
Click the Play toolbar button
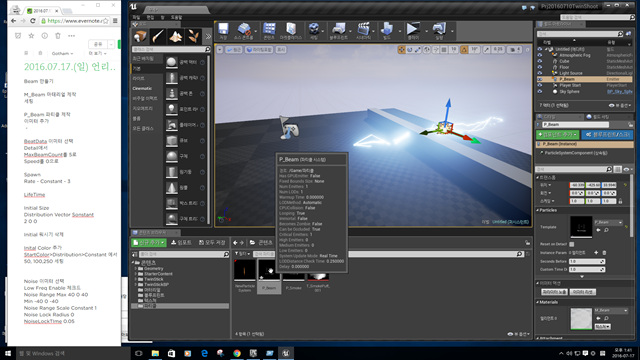tap(413, 31)
